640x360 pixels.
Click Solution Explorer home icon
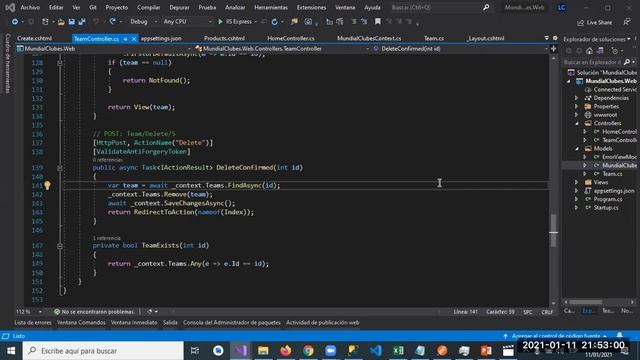[589, 51]
